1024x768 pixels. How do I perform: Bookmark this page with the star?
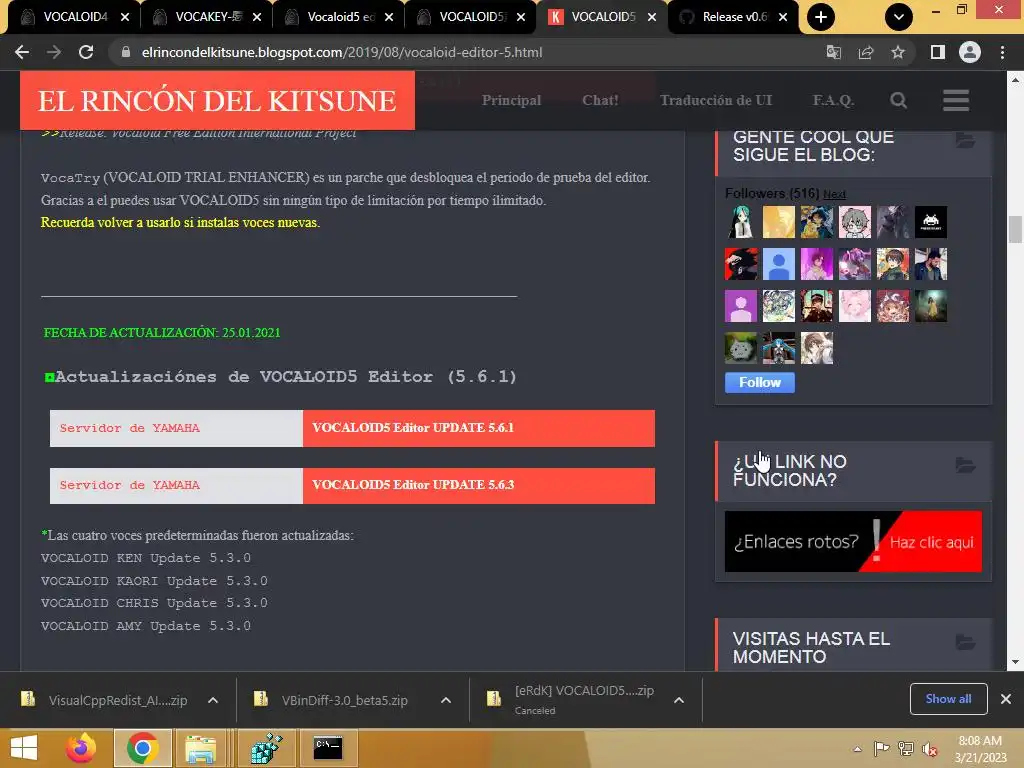(898, 52)
